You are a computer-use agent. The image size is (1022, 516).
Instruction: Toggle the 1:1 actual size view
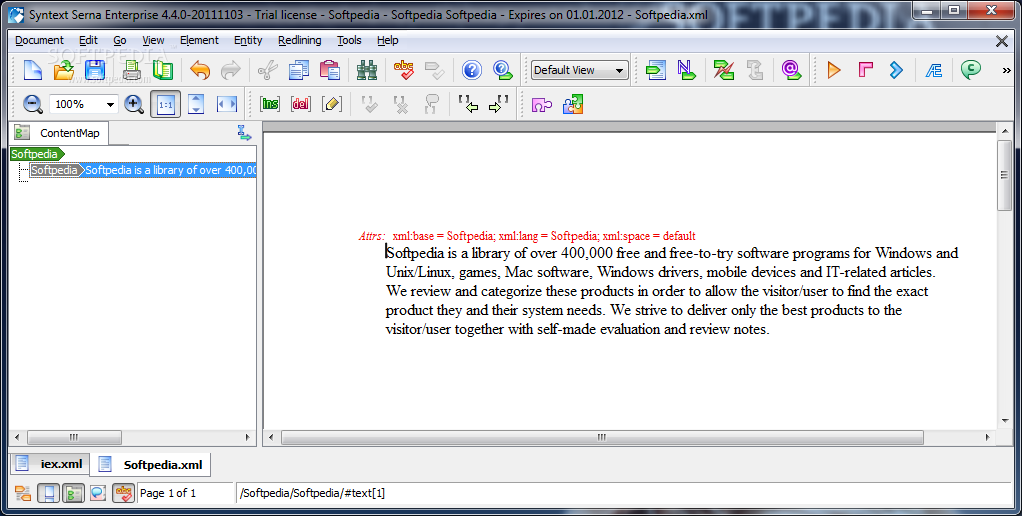click(166, 104)
